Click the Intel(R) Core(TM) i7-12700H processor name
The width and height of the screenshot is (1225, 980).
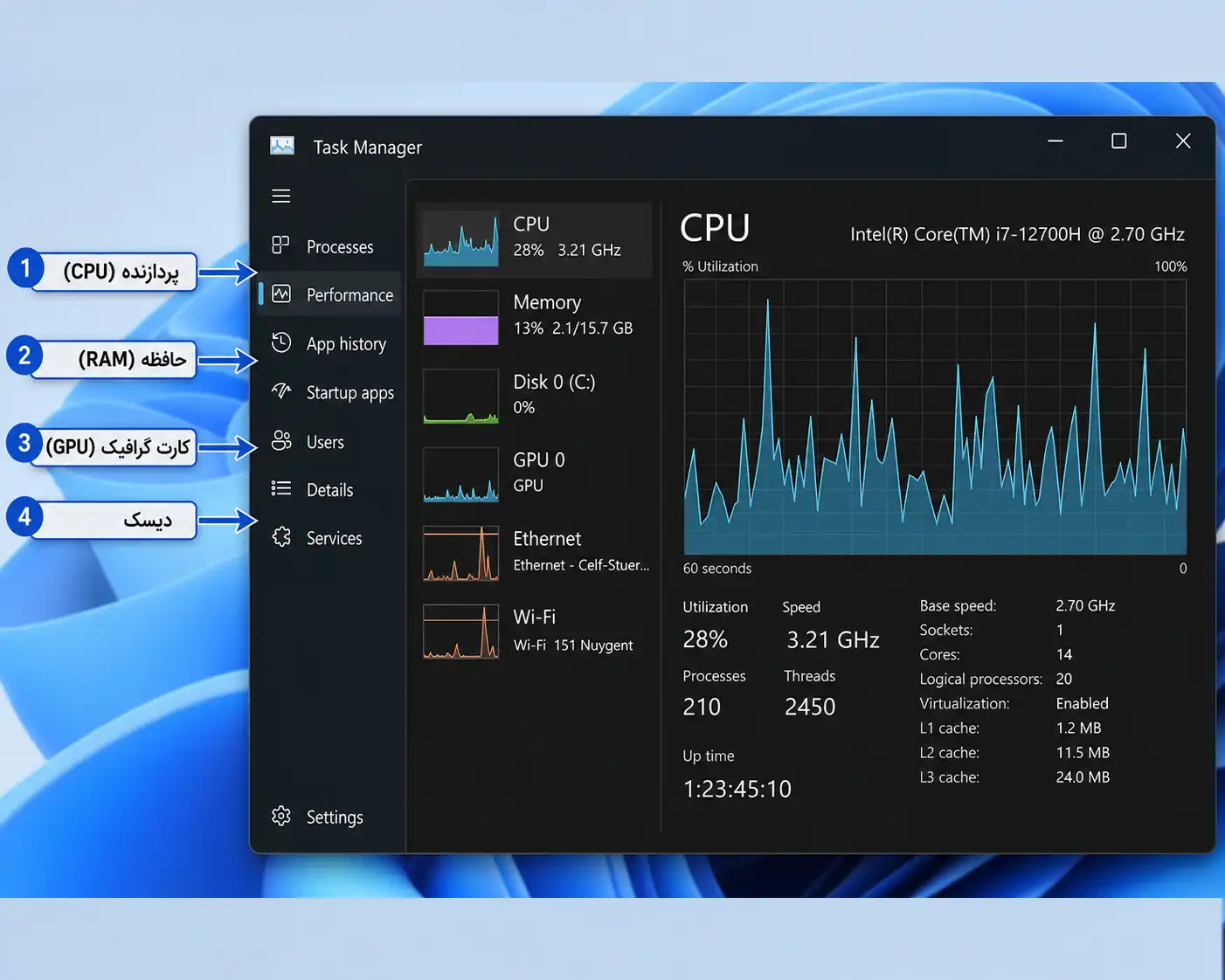coord(1017,234)
